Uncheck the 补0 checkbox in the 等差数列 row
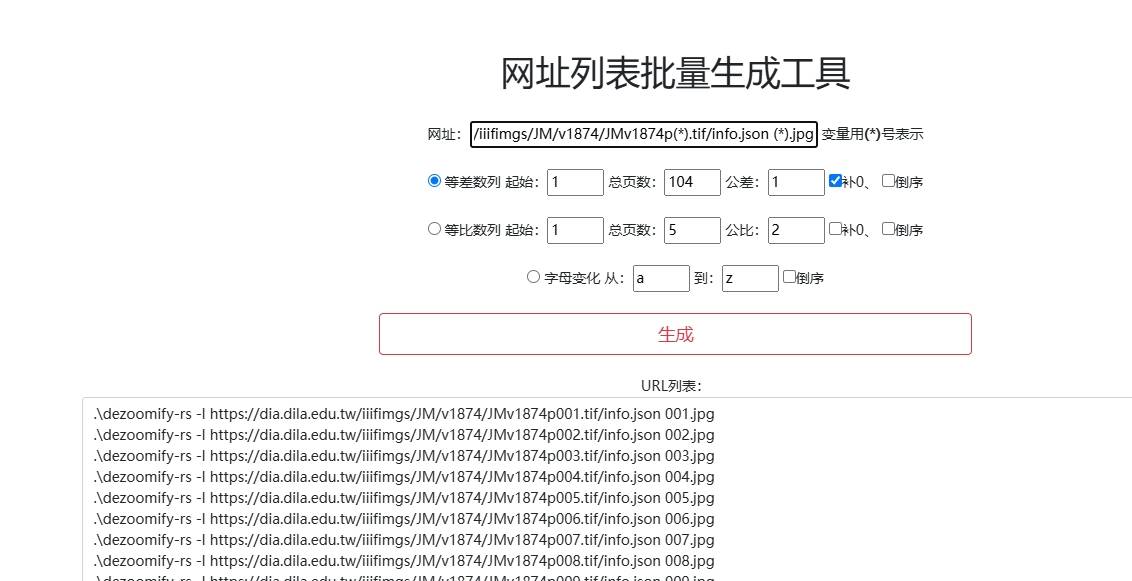This screenshot has height=581, width=1132. tap(836, 181)
